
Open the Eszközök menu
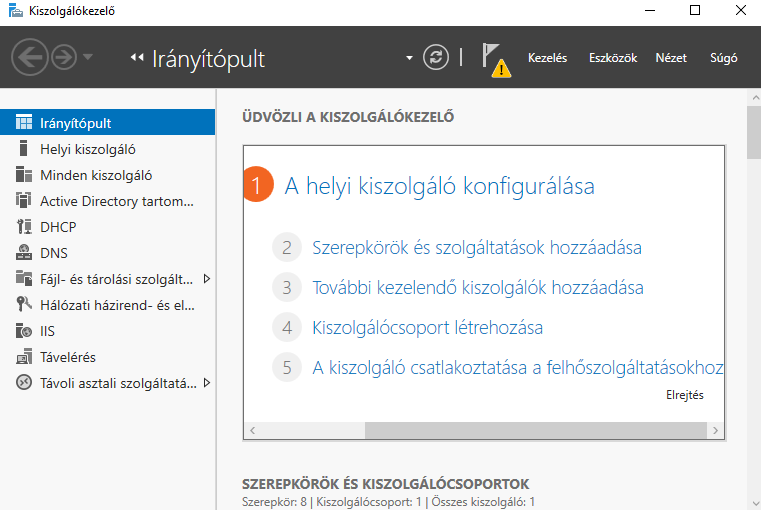(x=613, y=58)
